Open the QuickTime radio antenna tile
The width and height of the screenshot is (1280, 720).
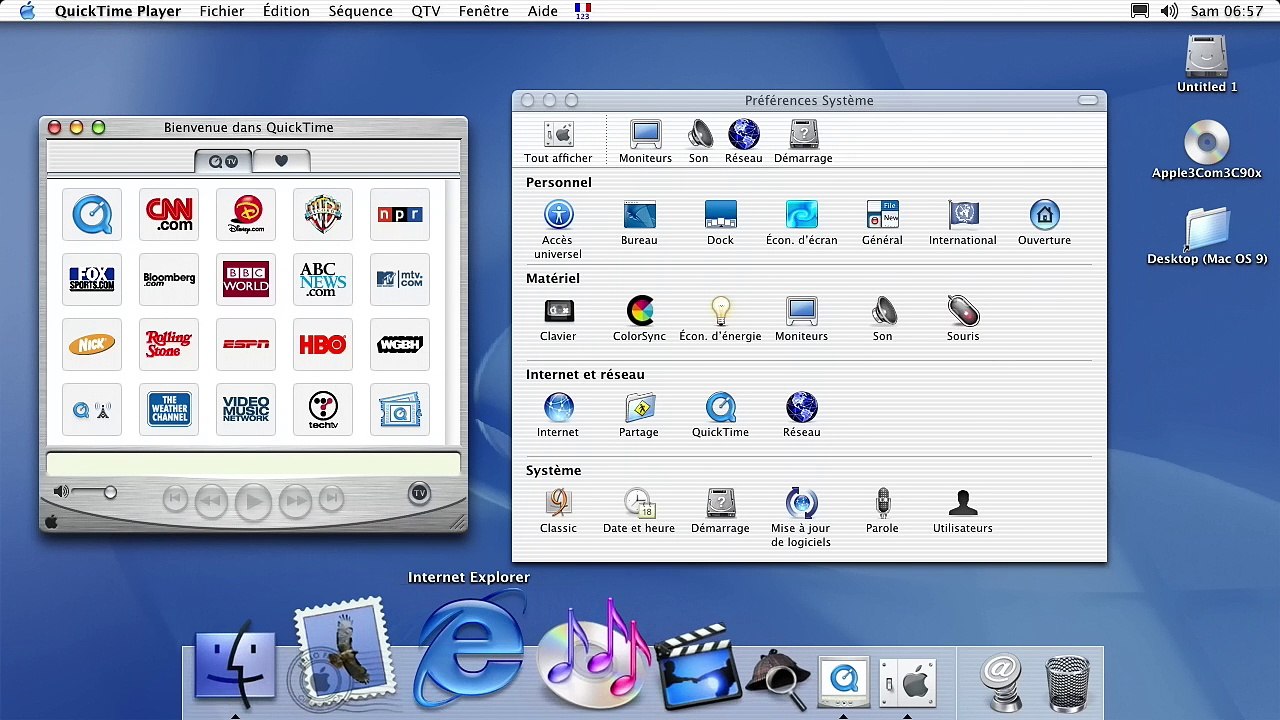pyautogui.click(x=92, y=409)
